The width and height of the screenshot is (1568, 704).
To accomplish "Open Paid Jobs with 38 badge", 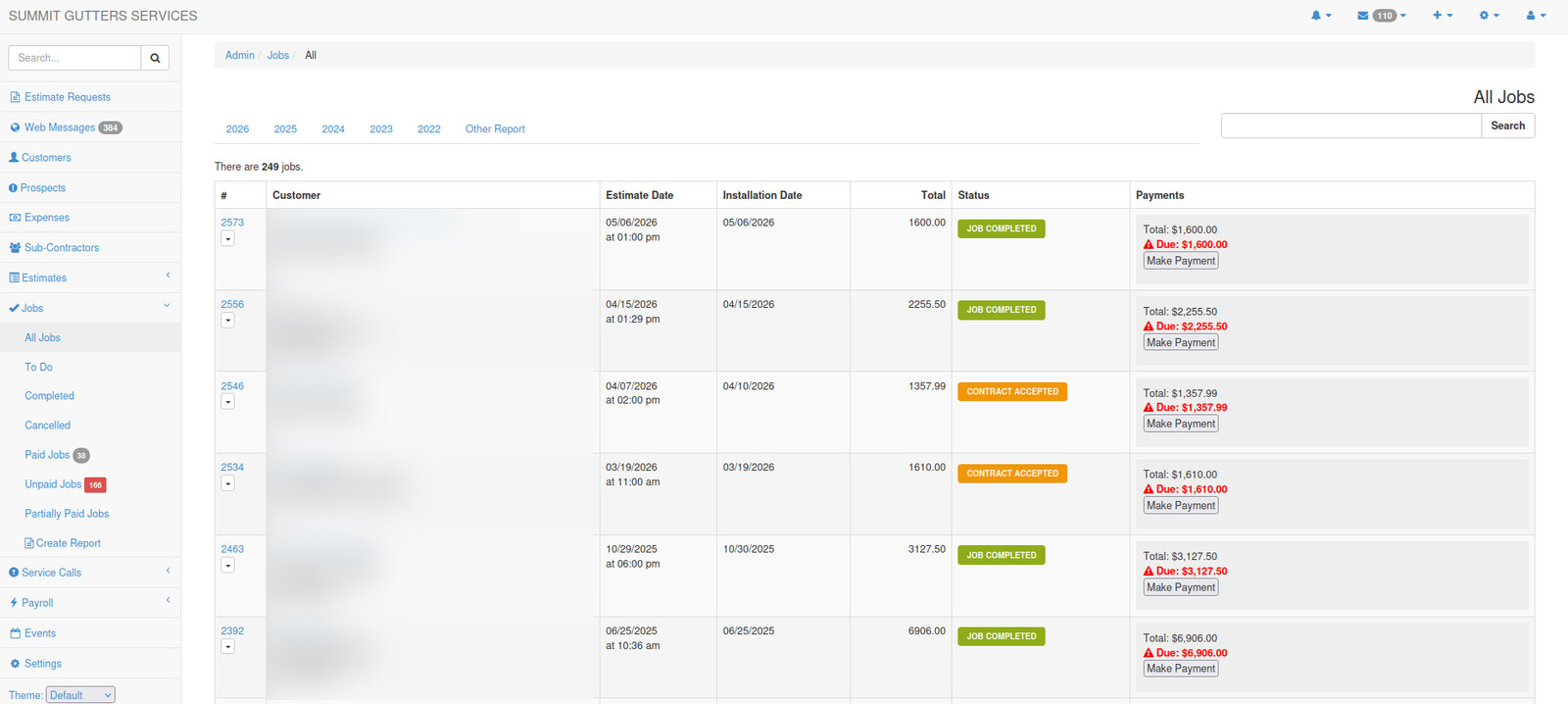I will pyautogui.click(x=57, y=455).
